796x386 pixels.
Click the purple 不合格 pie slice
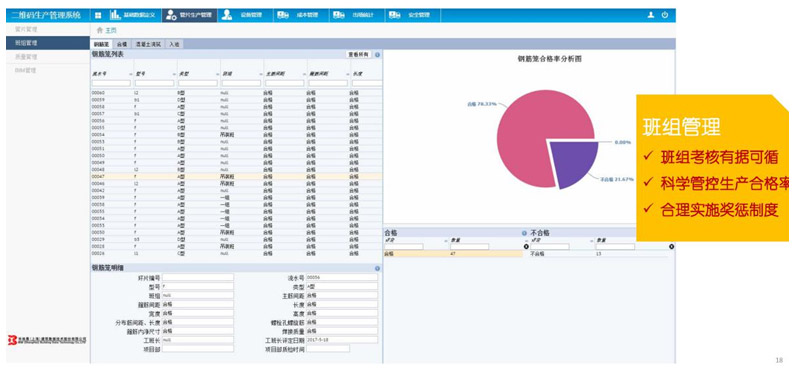click(x=574, y=162)
